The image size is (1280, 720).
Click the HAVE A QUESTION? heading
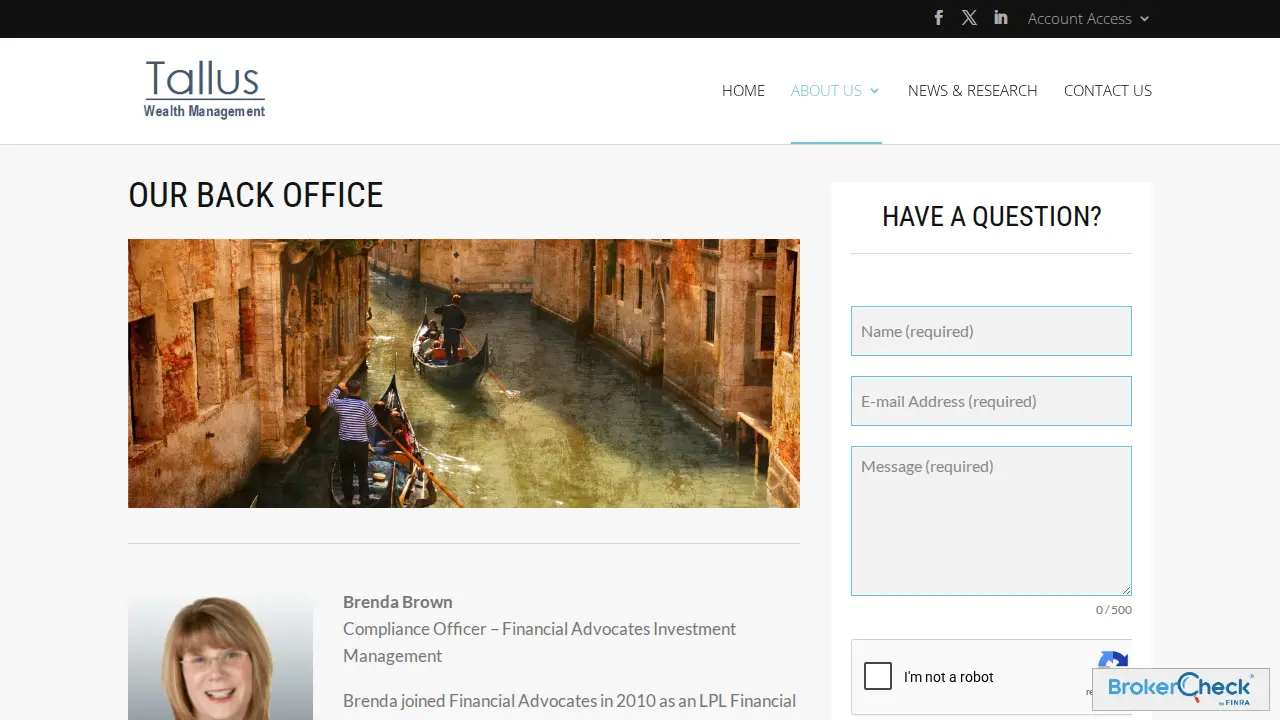[x=992, y=217]
